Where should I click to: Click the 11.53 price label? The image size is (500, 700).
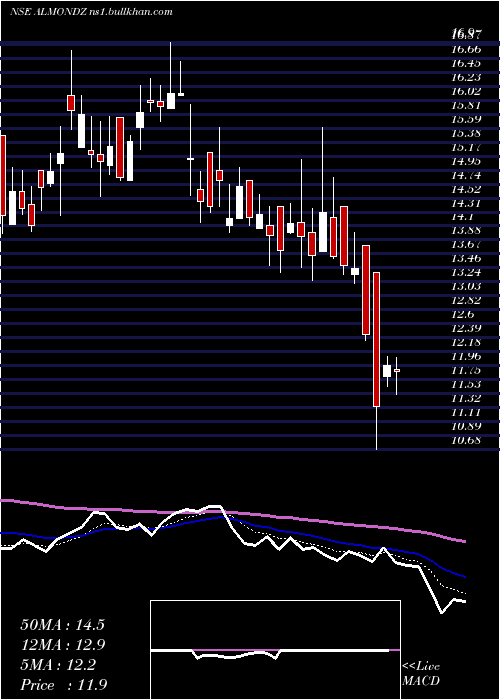466,384
